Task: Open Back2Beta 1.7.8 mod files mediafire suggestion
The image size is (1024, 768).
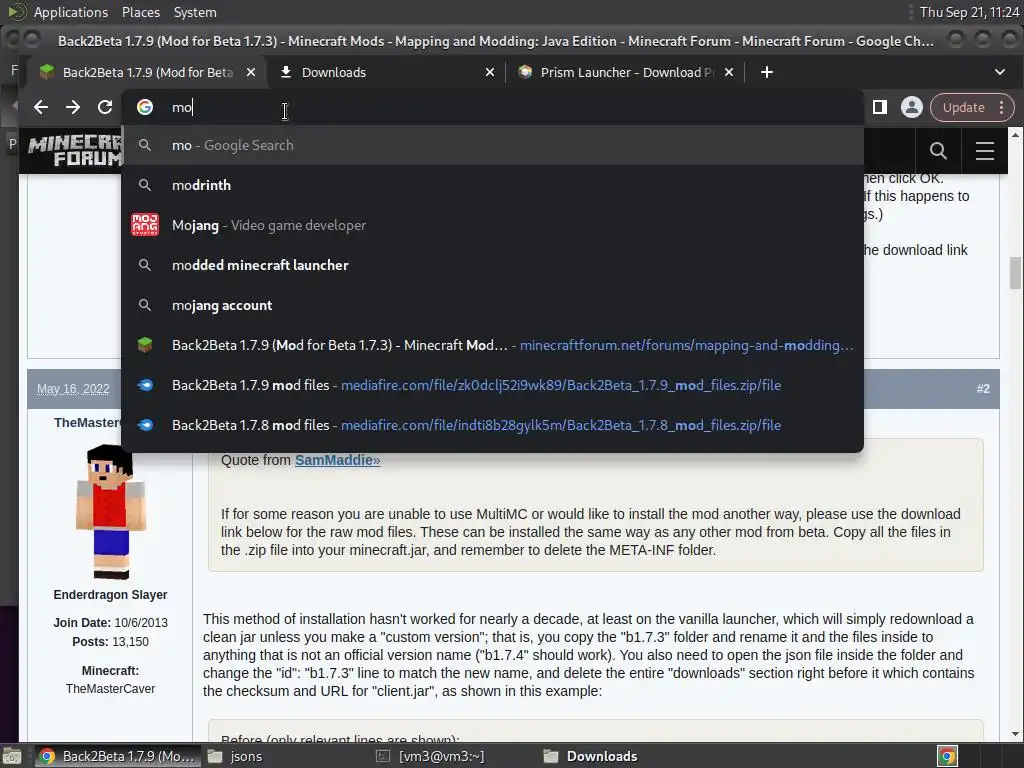Action: [x=492, y=425]
